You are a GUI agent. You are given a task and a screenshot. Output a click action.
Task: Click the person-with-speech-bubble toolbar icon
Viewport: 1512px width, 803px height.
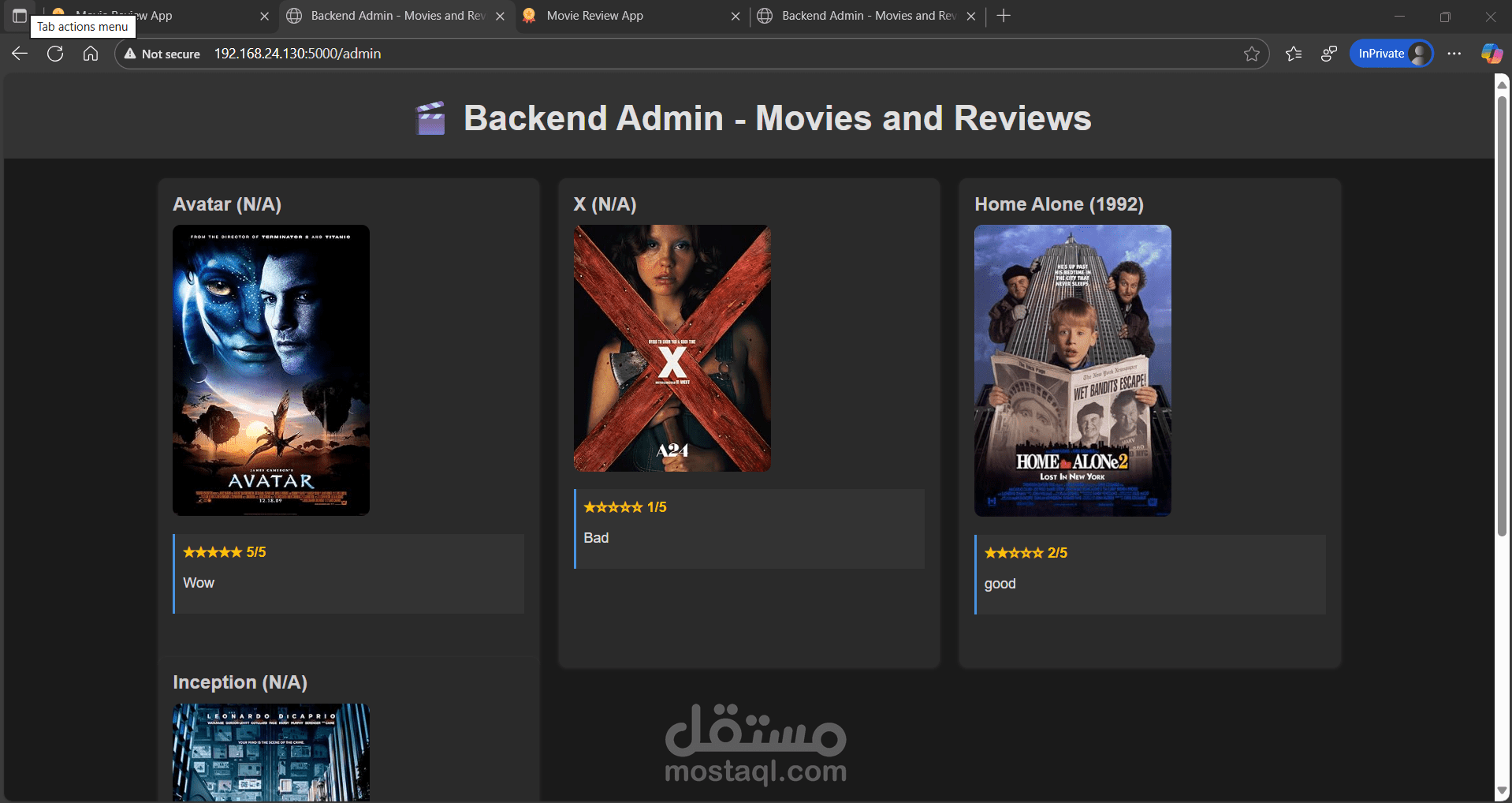[x=1329, y=54]
